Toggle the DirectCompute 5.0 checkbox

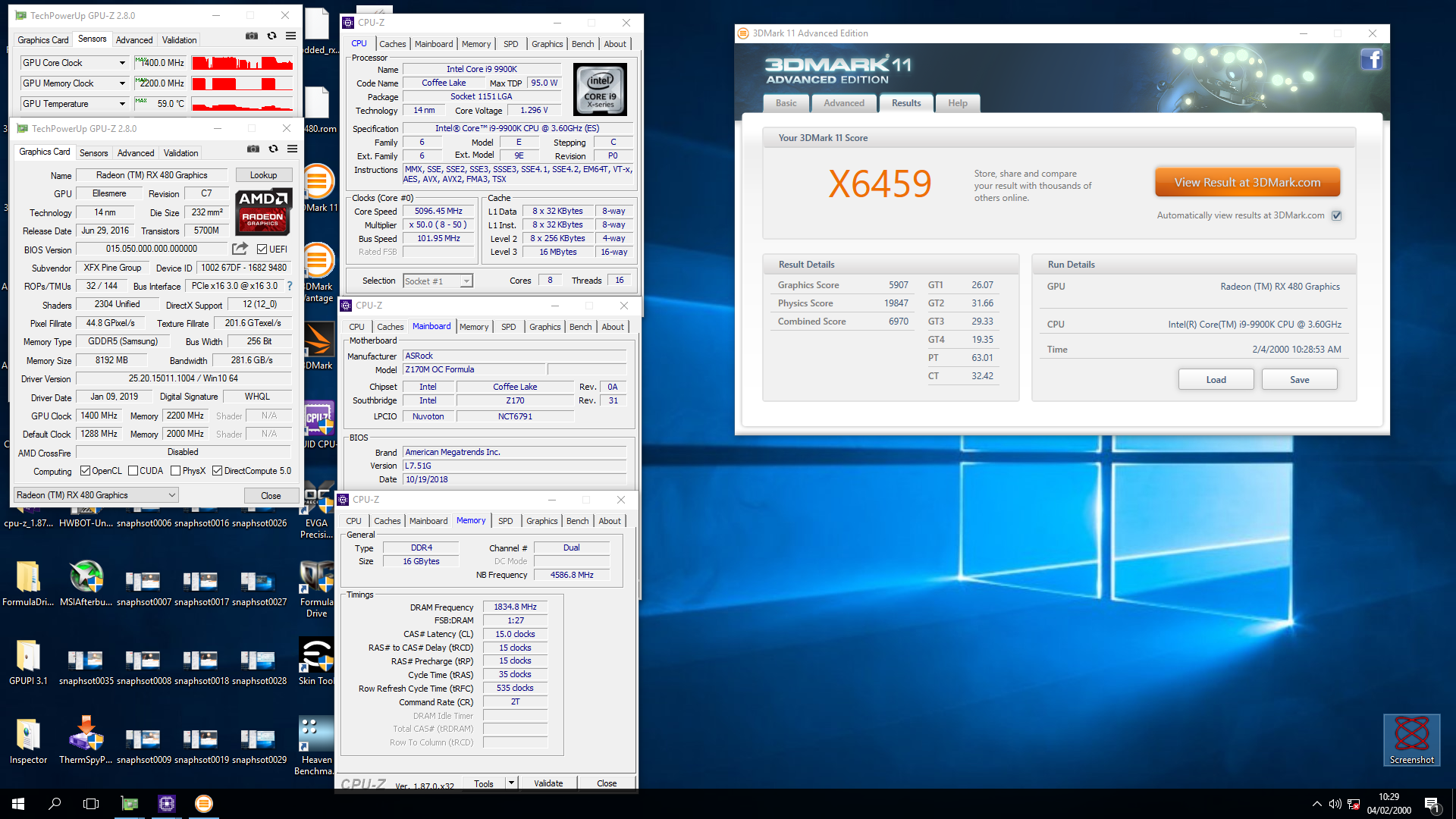[218, 471]
